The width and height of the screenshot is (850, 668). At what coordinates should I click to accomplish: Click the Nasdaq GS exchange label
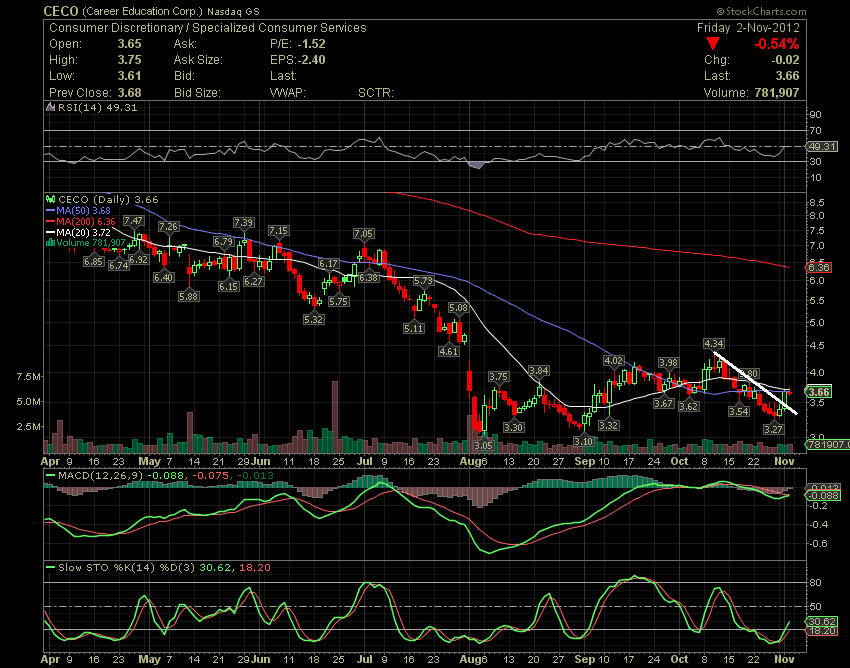pos(233,11)
